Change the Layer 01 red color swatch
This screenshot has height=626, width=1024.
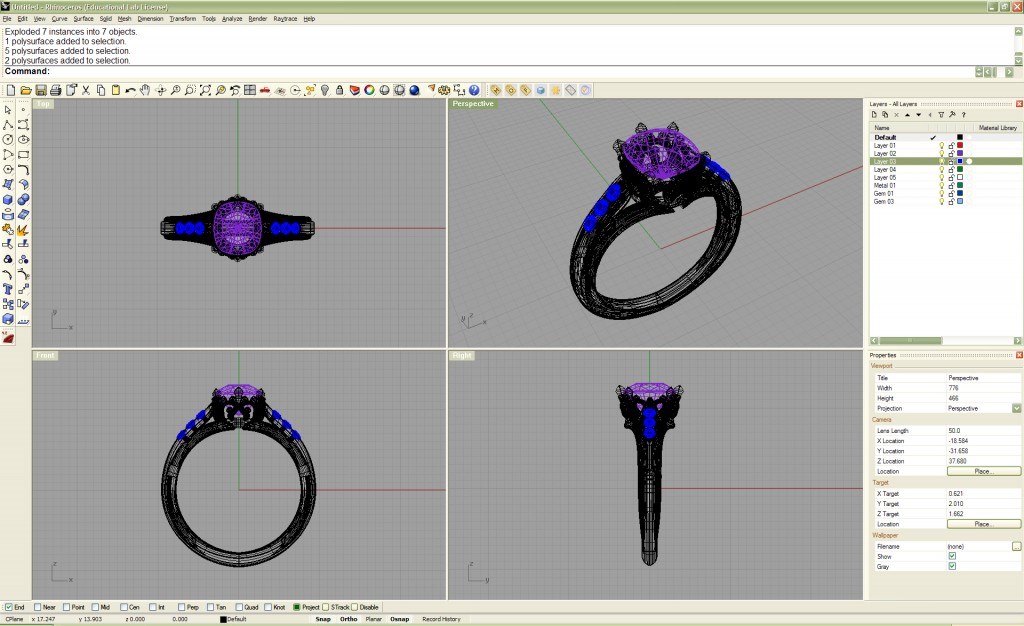coord(960,146)
